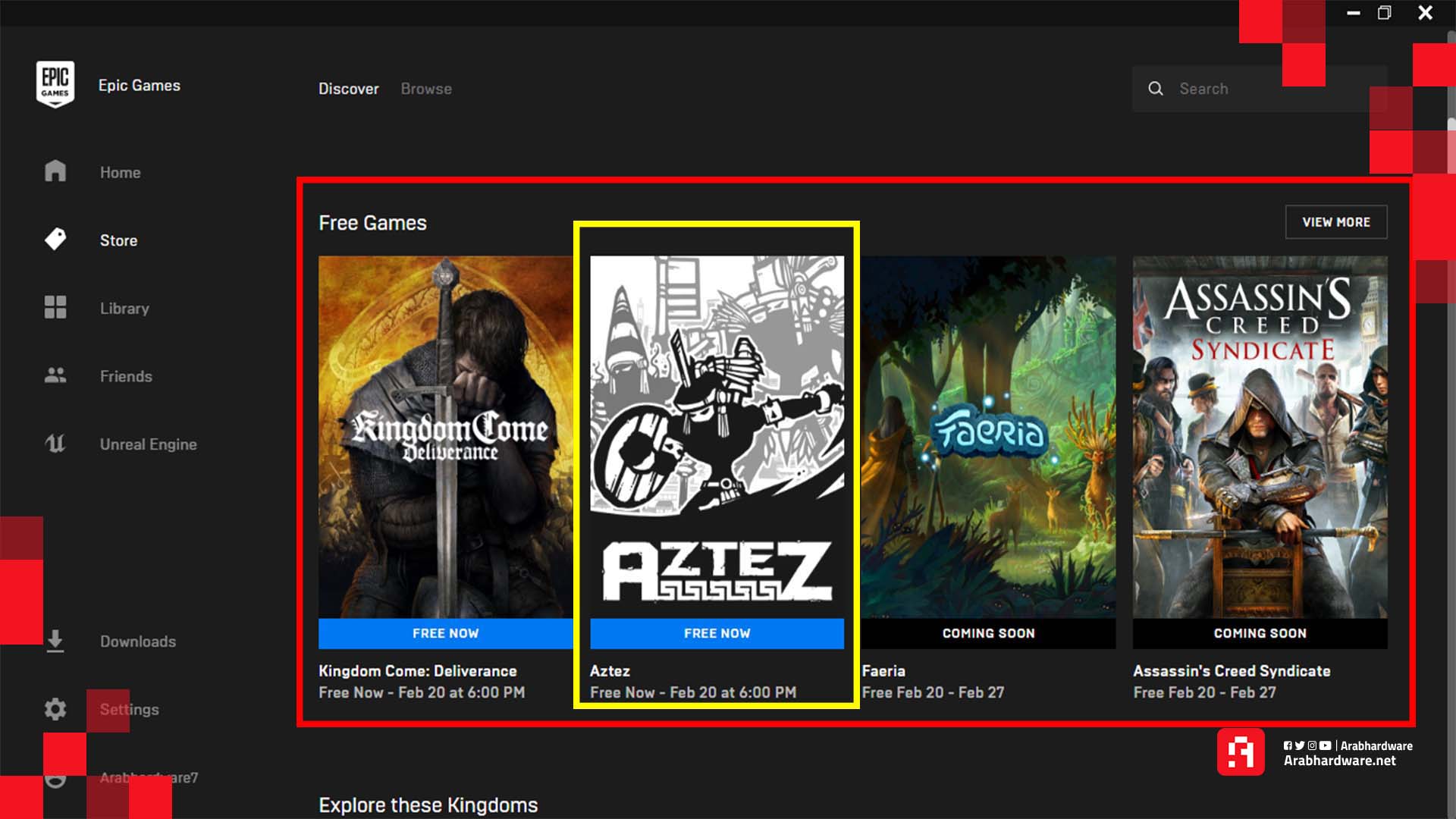Open the Home page
1456x819 pixels.
pos(120,172)
